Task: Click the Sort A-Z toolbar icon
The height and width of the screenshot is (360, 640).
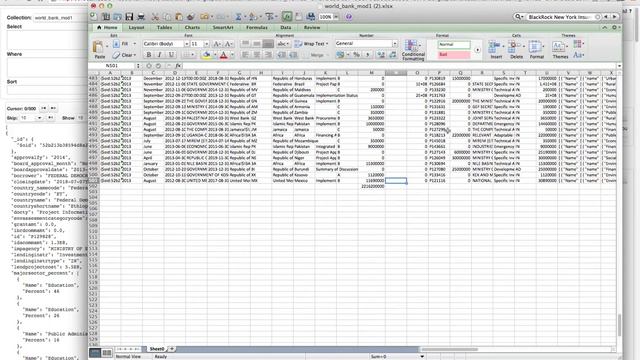Action: (253, 17)
